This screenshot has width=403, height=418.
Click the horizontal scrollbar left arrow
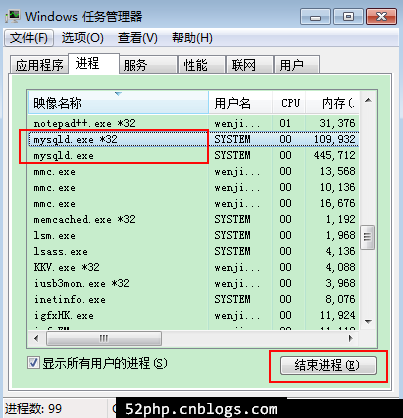36,339
